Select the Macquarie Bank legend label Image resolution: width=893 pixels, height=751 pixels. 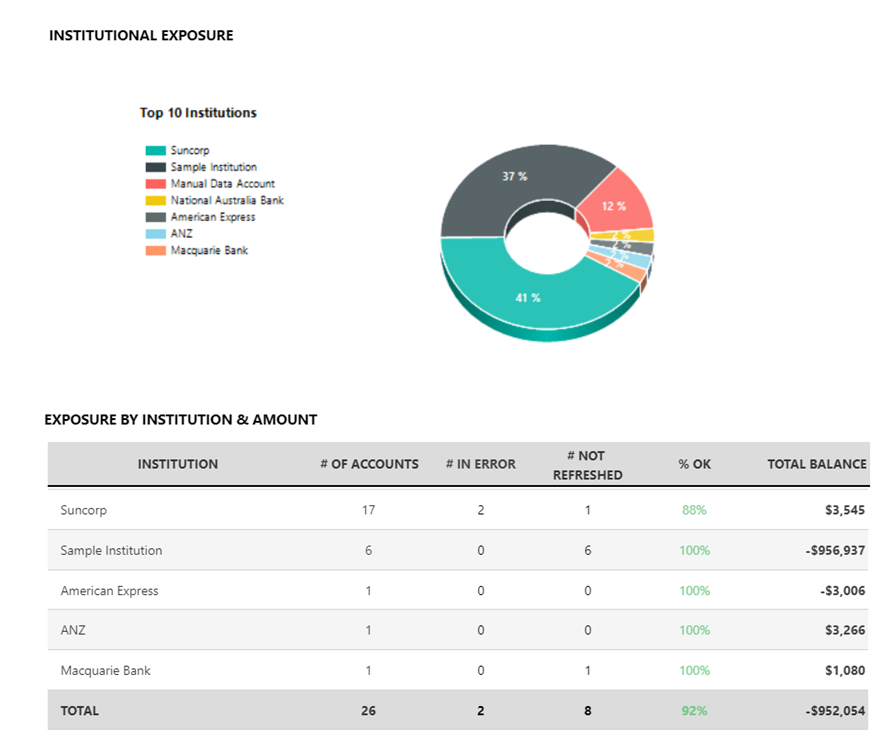coord(209,250)
